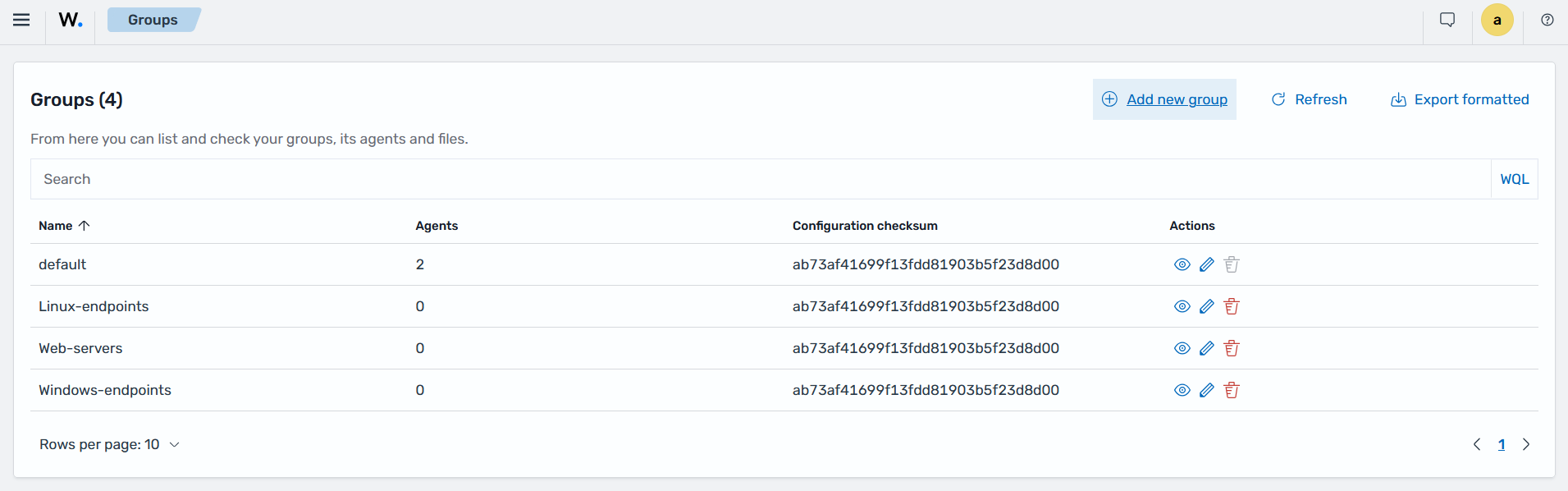
Task: Click the download icon beside Export formatted
Action: point(1398,99)
